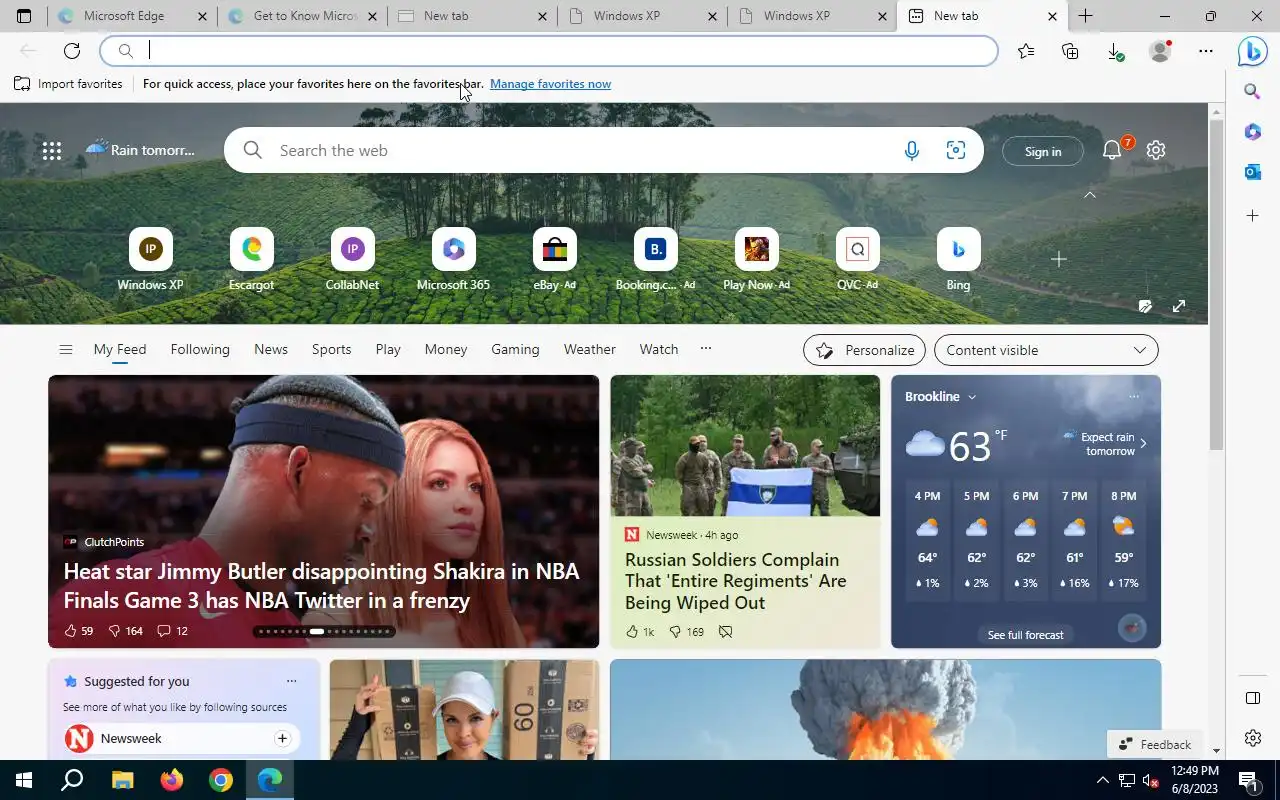Image resolution: width=1280 pixels, height=800 pixels.
Task: Open the Booking.com quick link tile
Action: [x=655, y=260]
